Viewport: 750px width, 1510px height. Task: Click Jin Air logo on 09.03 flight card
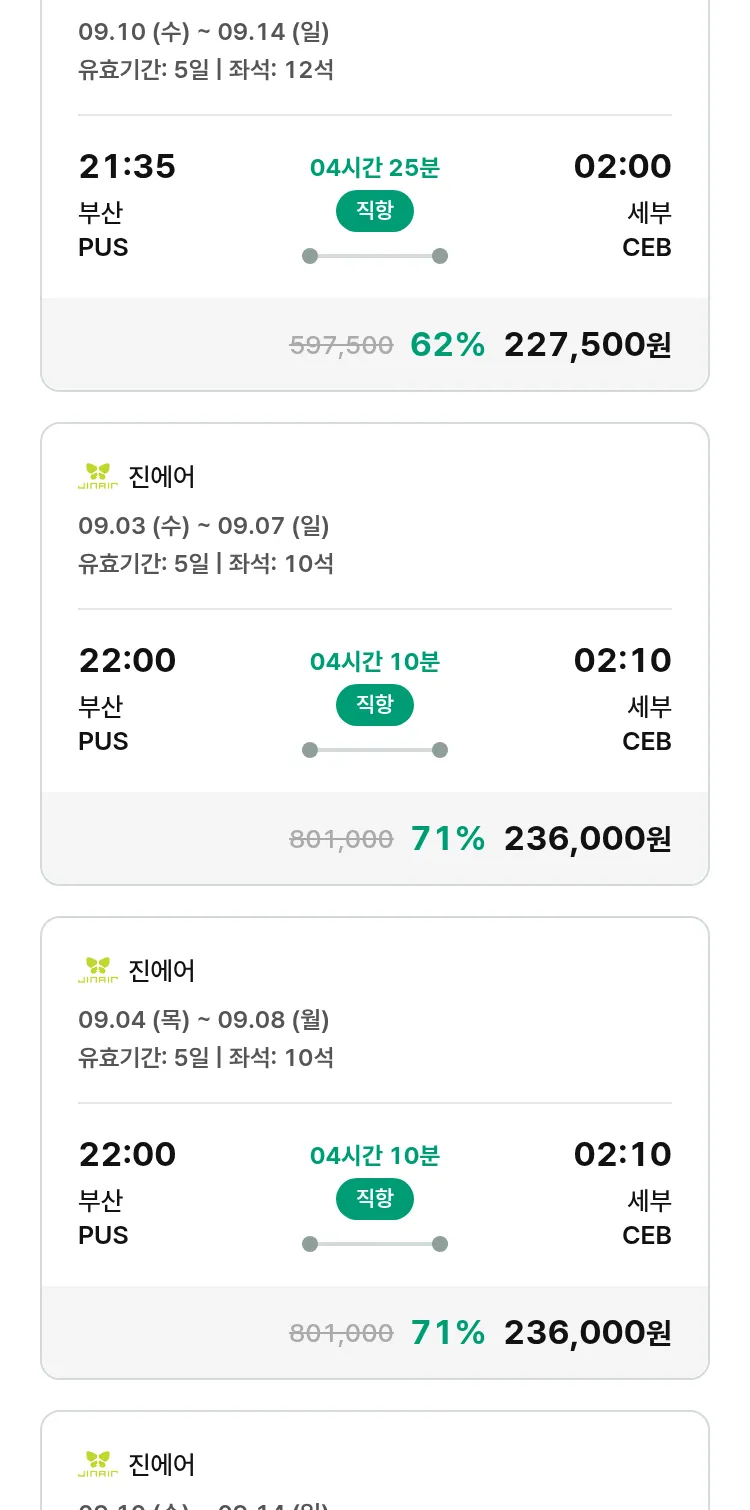[98, 476]
